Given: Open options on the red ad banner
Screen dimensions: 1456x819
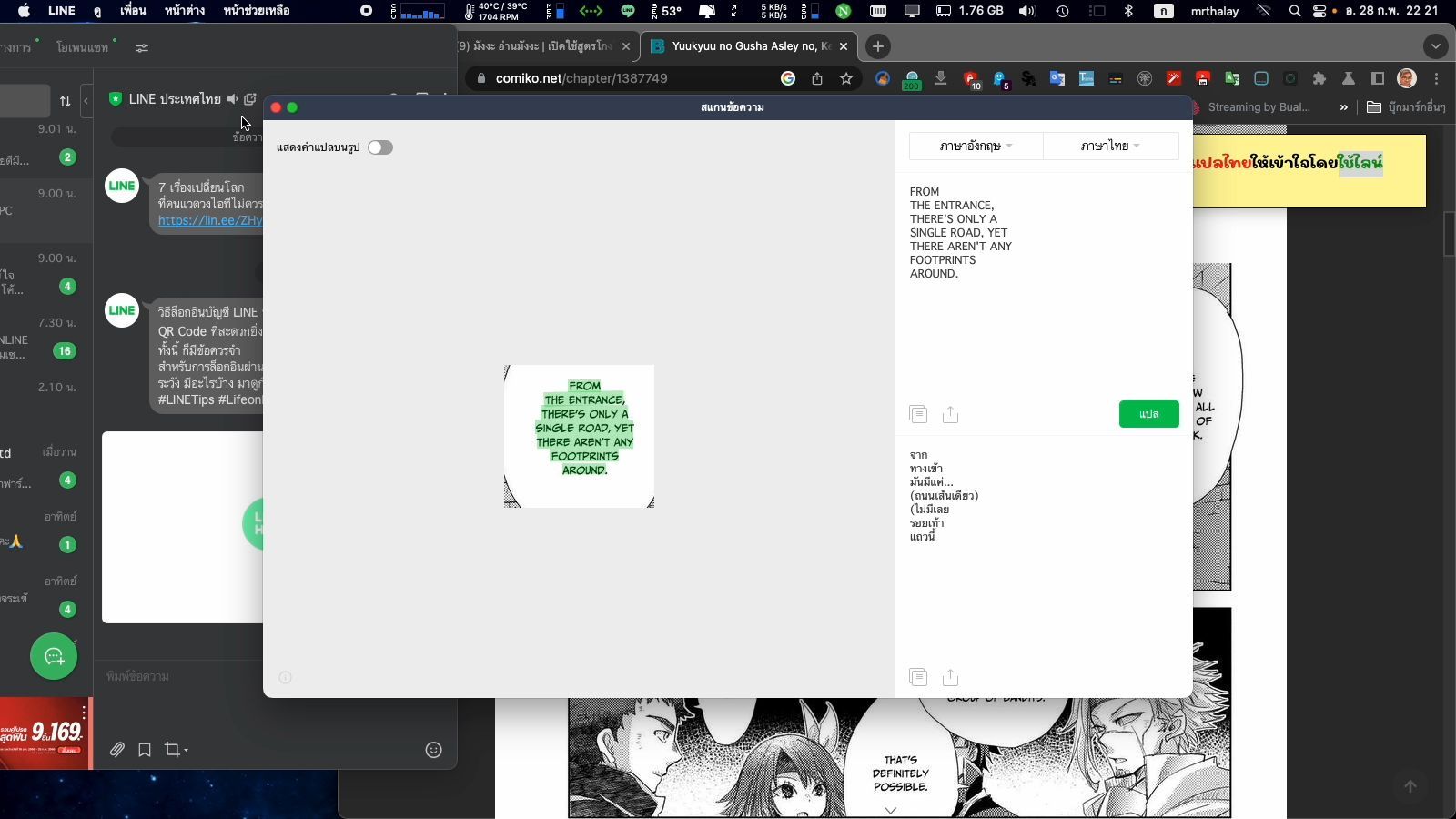Looking at the screenshot, I should click(84, 712).
